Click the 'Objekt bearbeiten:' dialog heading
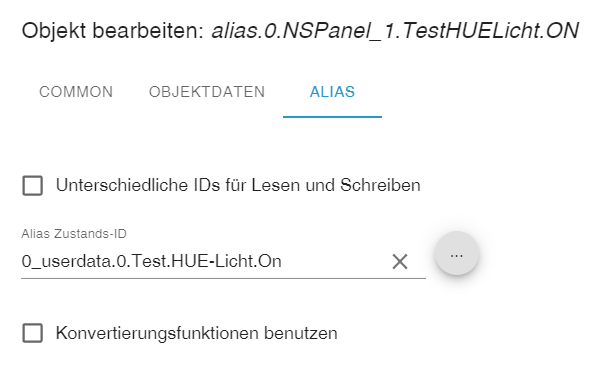Image resolution: width=599 pixels, height=390 pixels. pos(113,31)
